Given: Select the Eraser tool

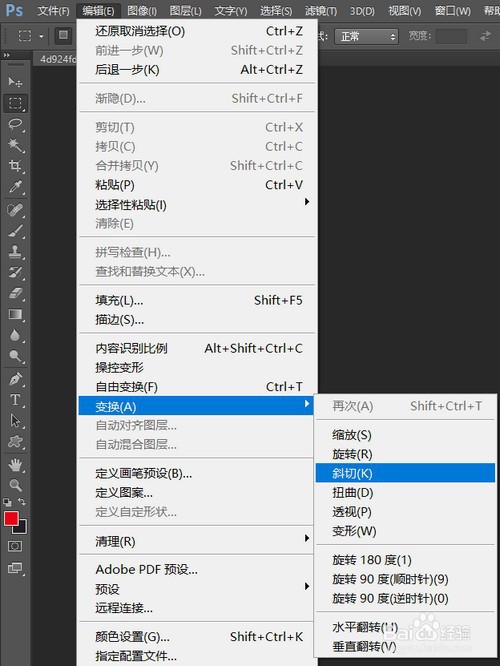Looking at the screenshot, I should point(15,293).
